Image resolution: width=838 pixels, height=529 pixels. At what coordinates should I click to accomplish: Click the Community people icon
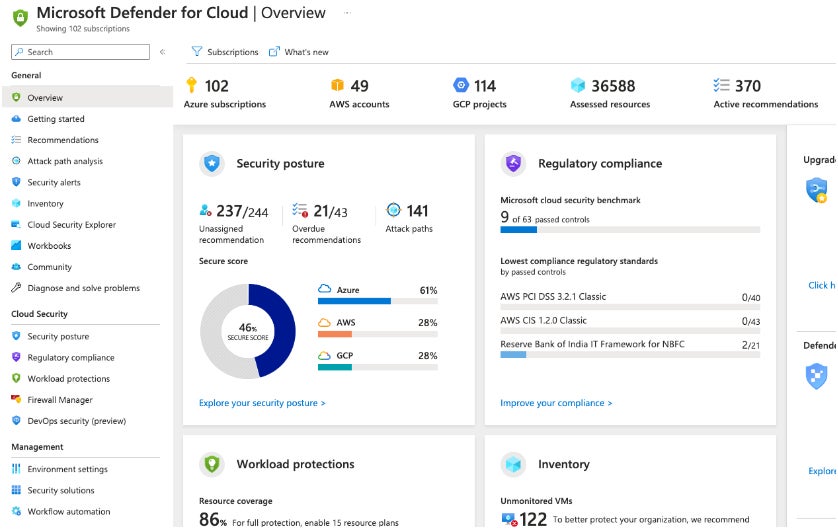(x=16, y=267)
